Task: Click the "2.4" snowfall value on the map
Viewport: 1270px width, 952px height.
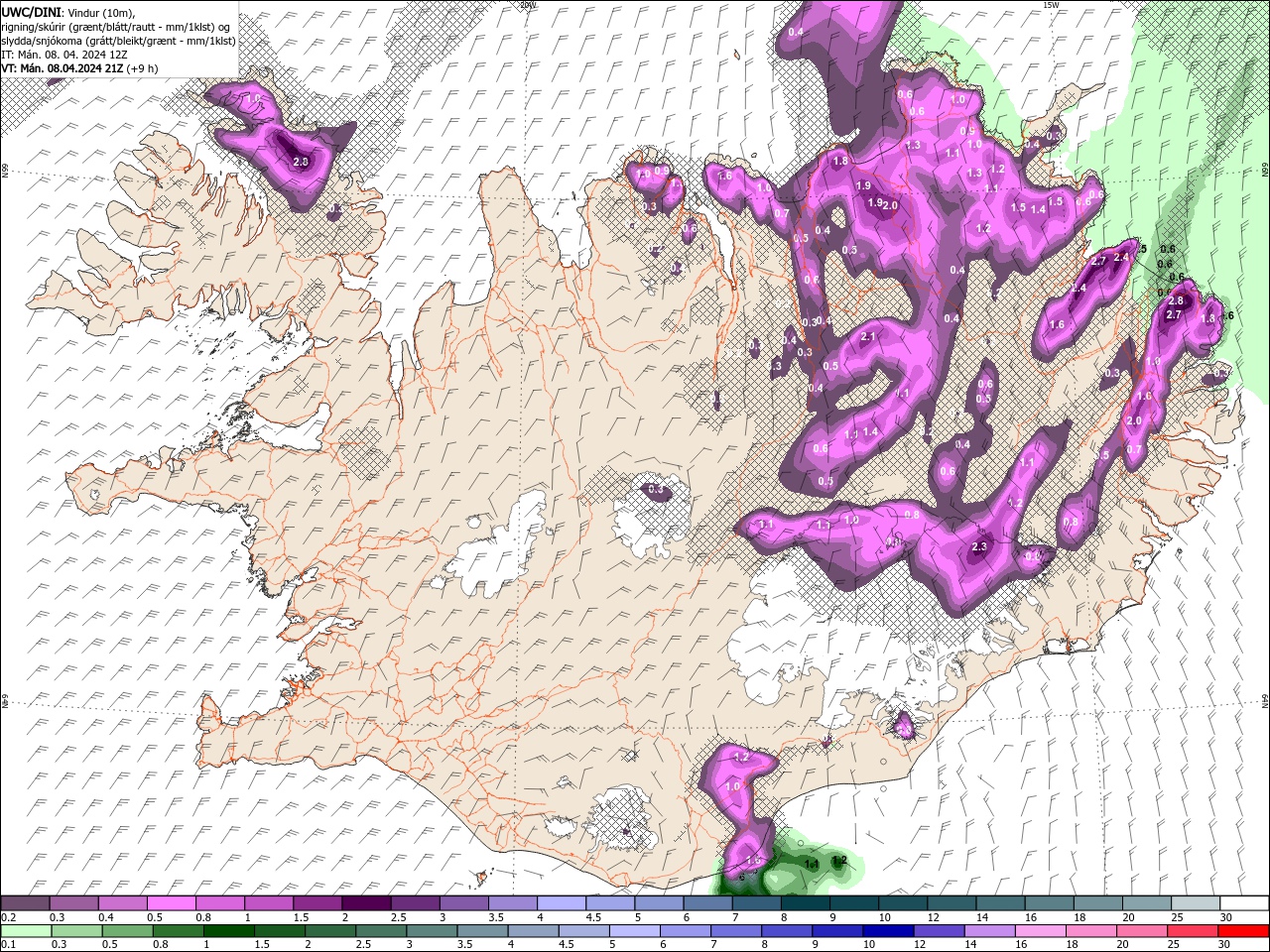Action: 1122,257
